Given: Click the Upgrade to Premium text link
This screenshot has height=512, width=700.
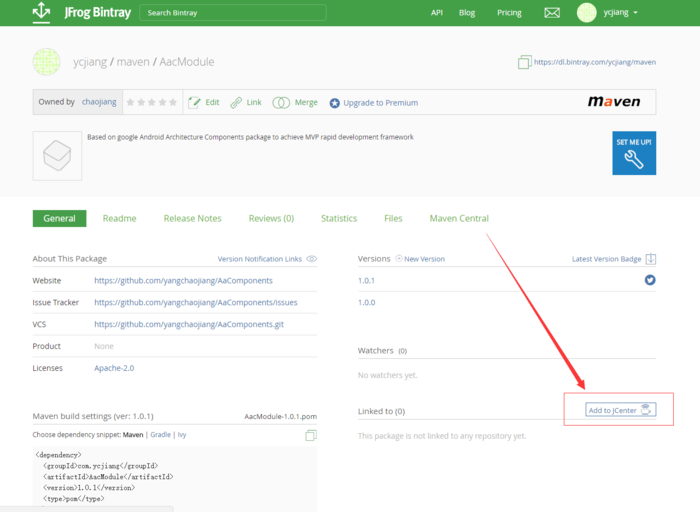Looking at the screenshot, I should pos(380,103).
